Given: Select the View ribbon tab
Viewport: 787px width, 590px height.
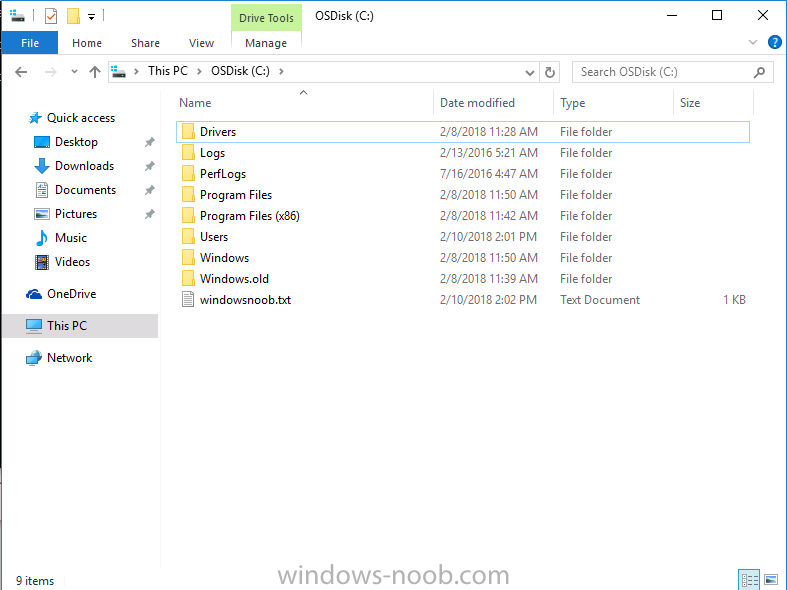Looking at the screenshot, I should [201, 43].
